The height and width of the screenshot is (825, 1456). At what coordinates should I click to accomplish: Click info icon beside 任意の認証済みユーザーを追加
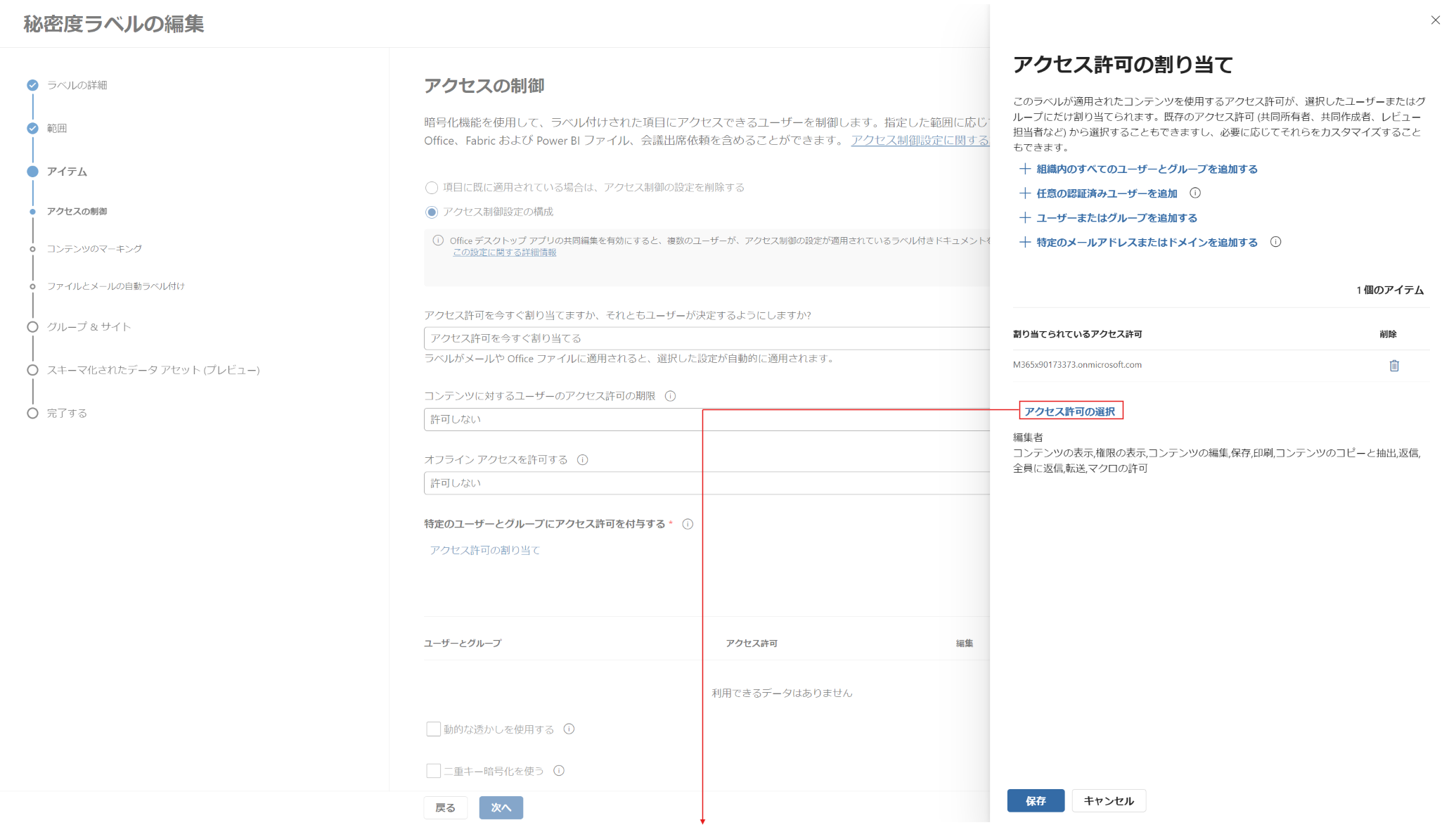click(x=1195, y=193)
